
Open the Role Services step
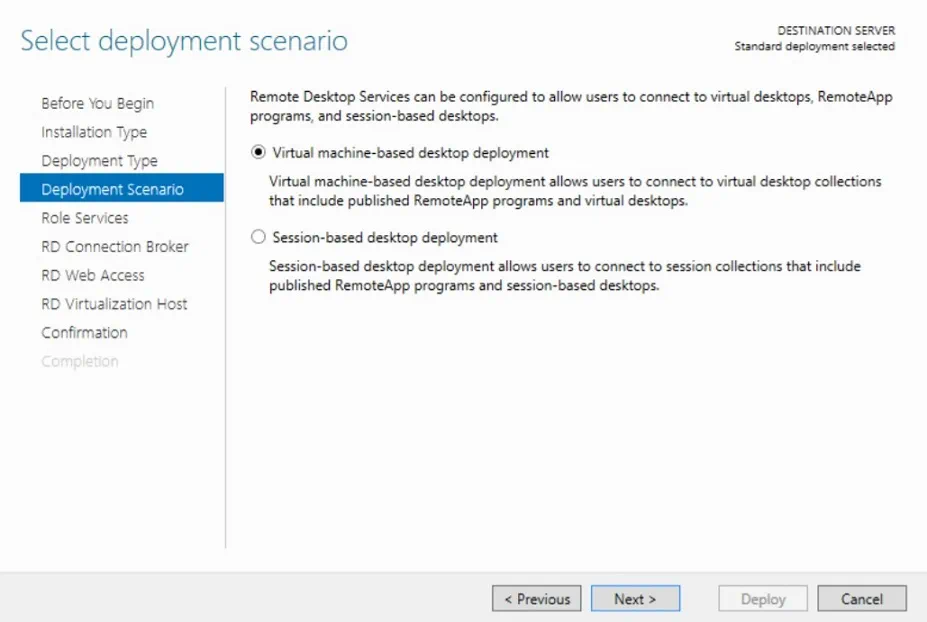(85, 218)
